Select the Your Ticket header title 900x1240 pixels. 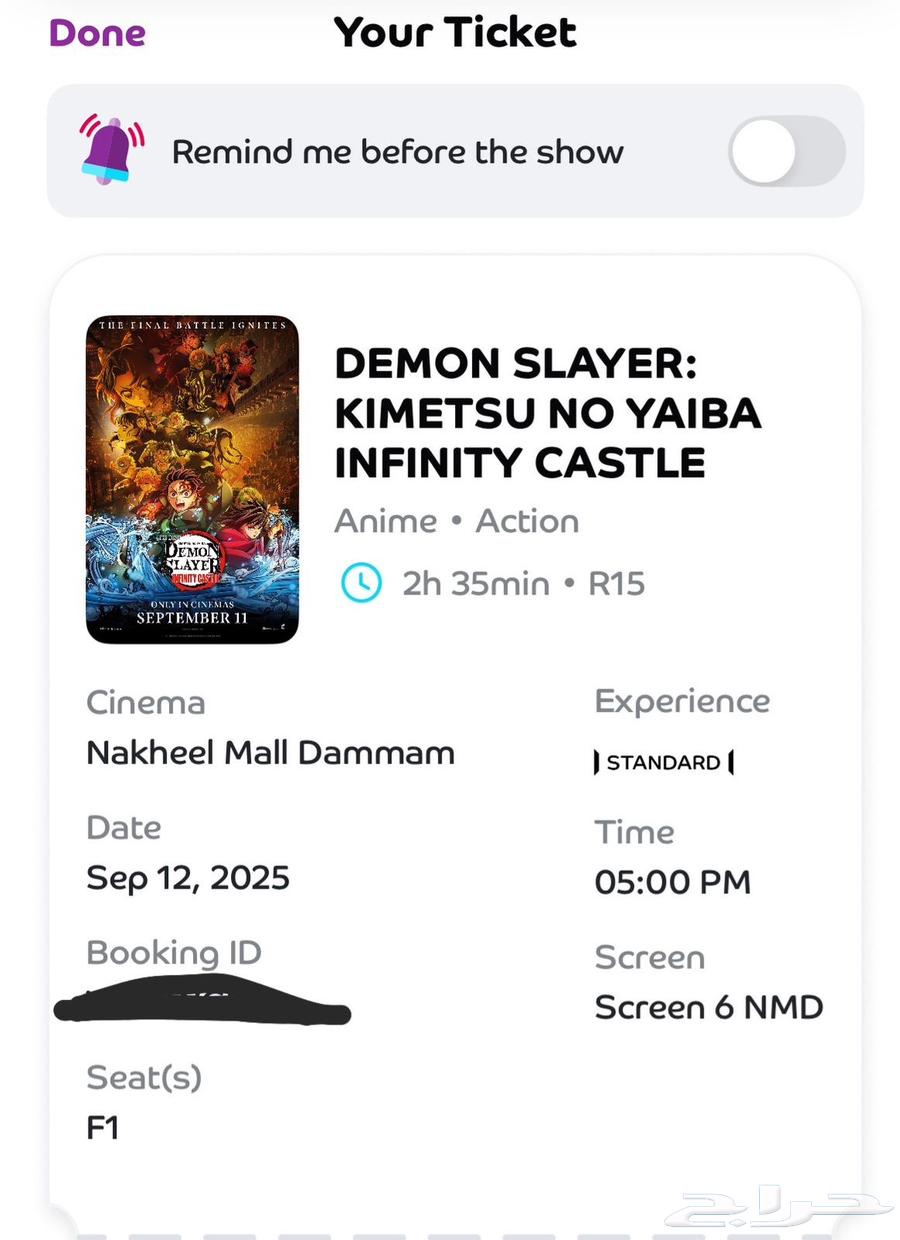pos(456,33)
